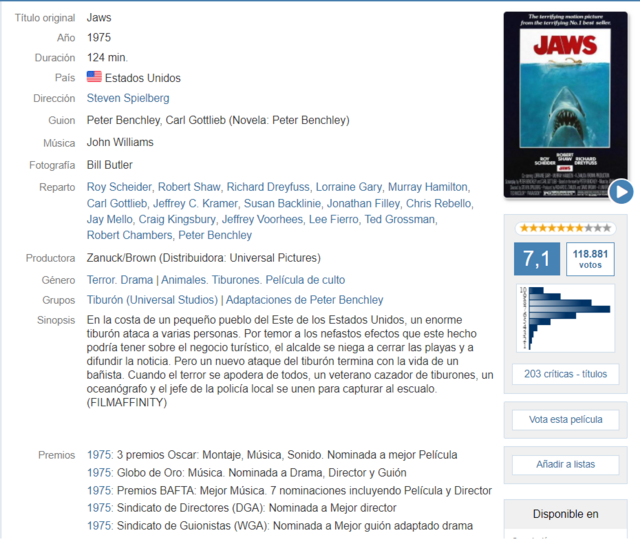Click the star rating bar
This screenshot has width=640, height=544.
[x=565, y=228]
